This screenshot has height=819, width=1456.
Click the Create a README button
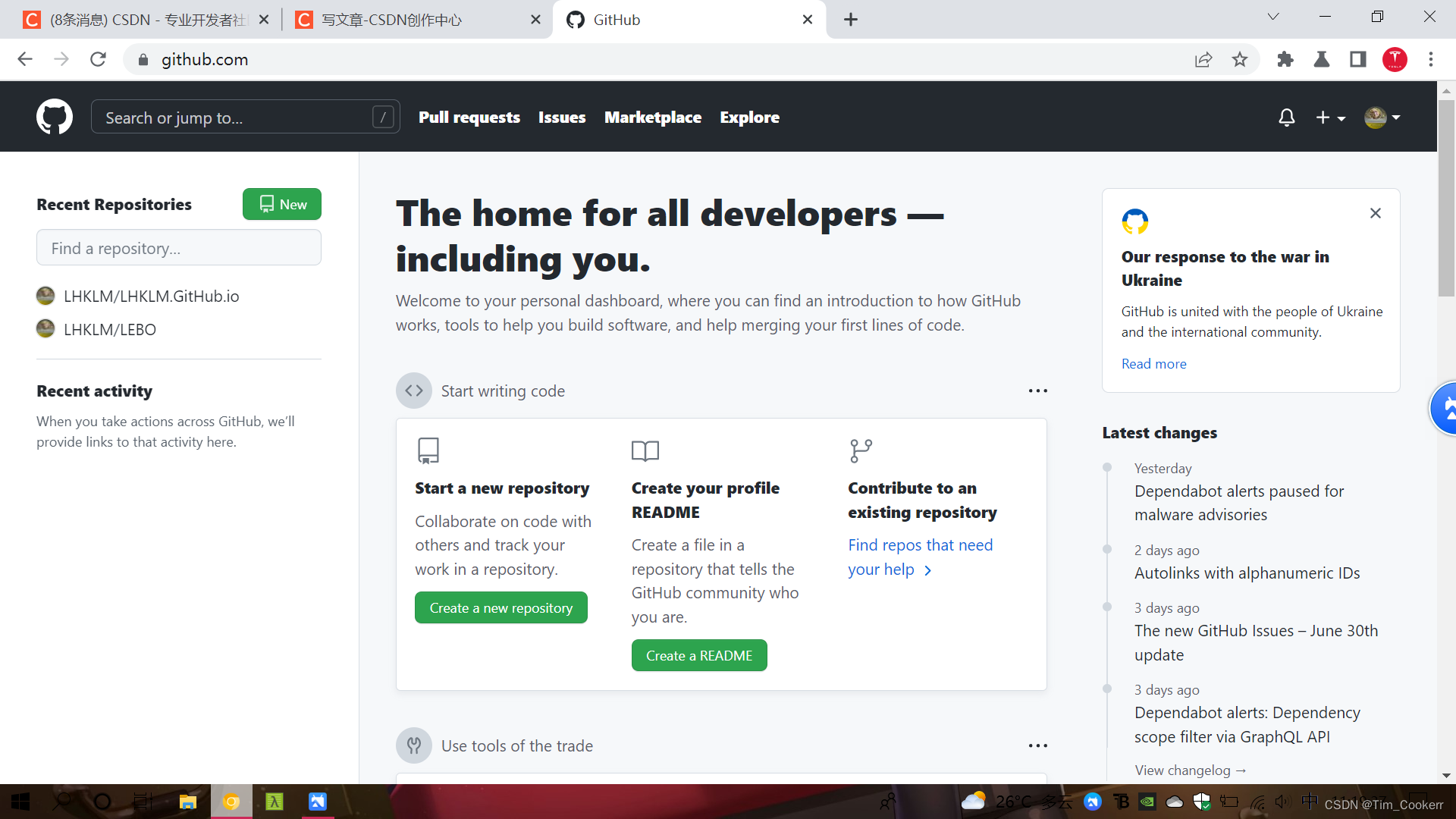click(698, 655)
